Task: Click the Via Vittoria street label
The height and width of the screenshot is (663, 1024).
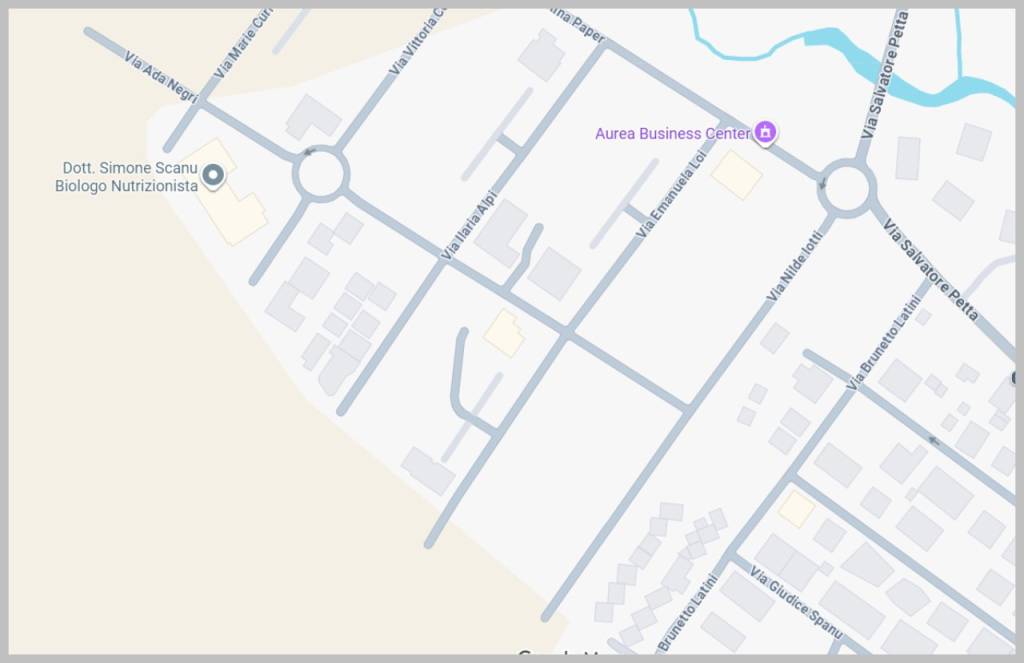Action: [417, 42]
